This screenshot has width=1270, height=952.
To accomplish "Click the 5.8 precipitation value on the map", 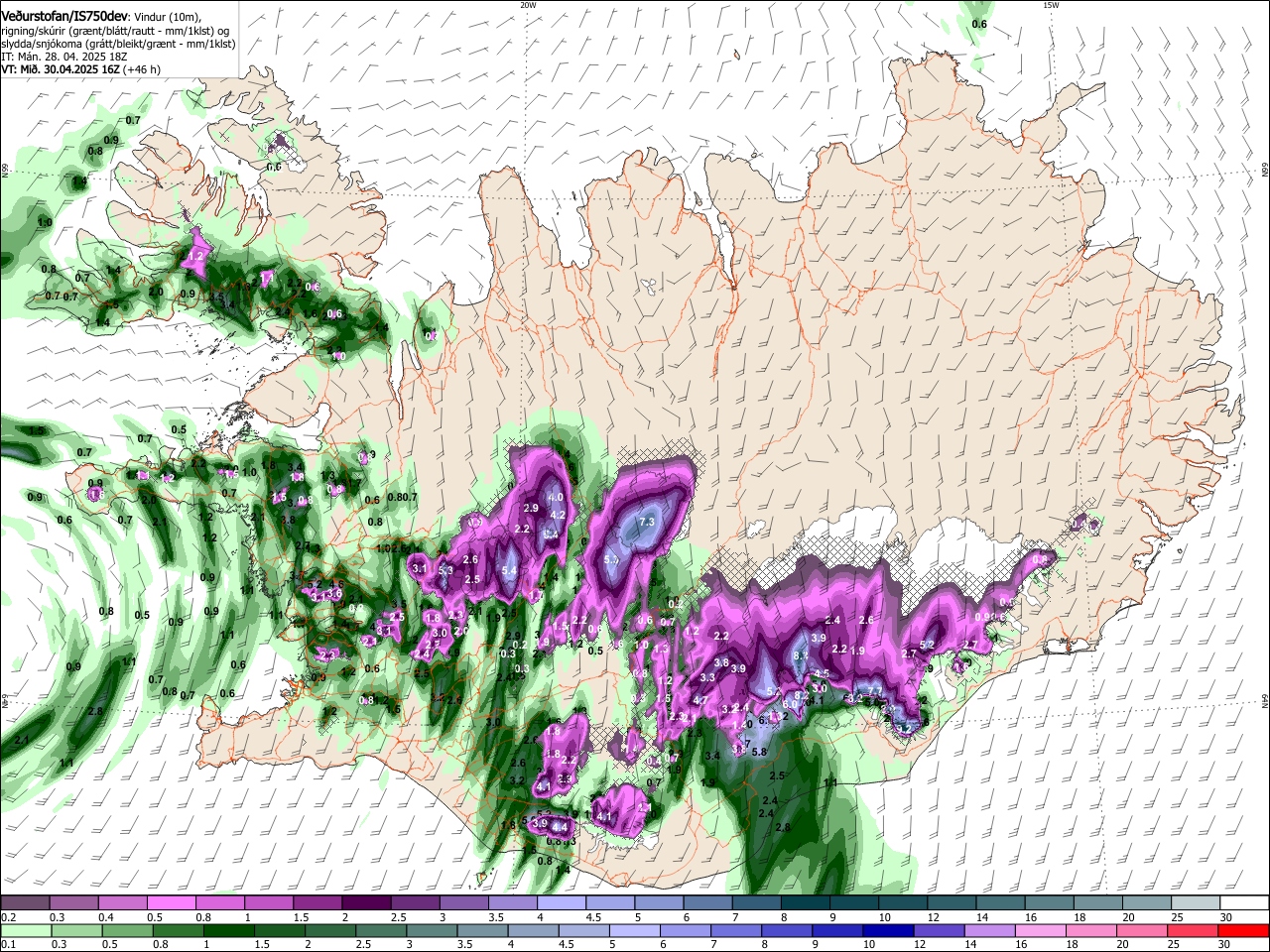I will pos(759,752).
